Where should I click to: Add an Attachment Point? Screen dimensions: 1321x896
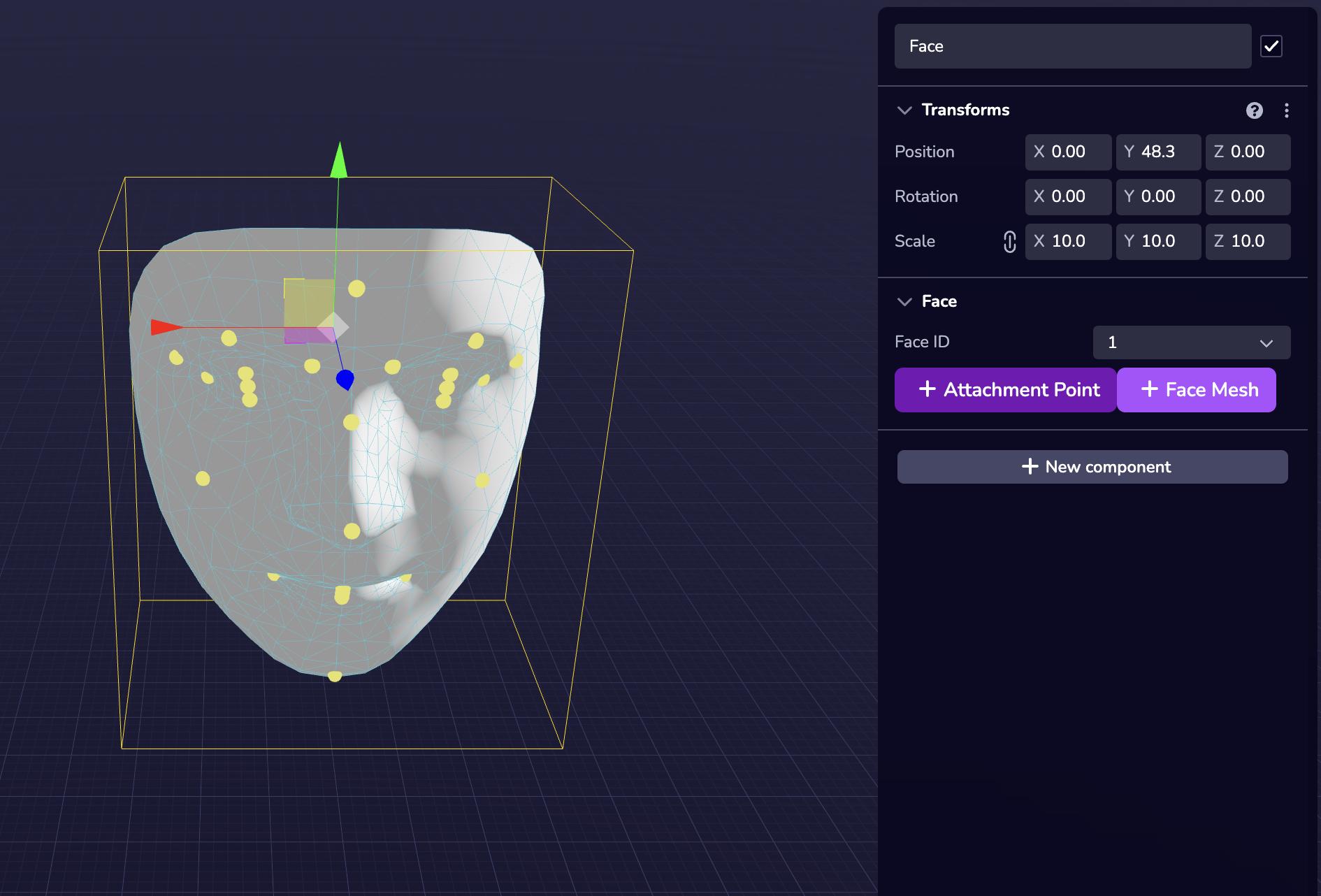(1004, 389)
